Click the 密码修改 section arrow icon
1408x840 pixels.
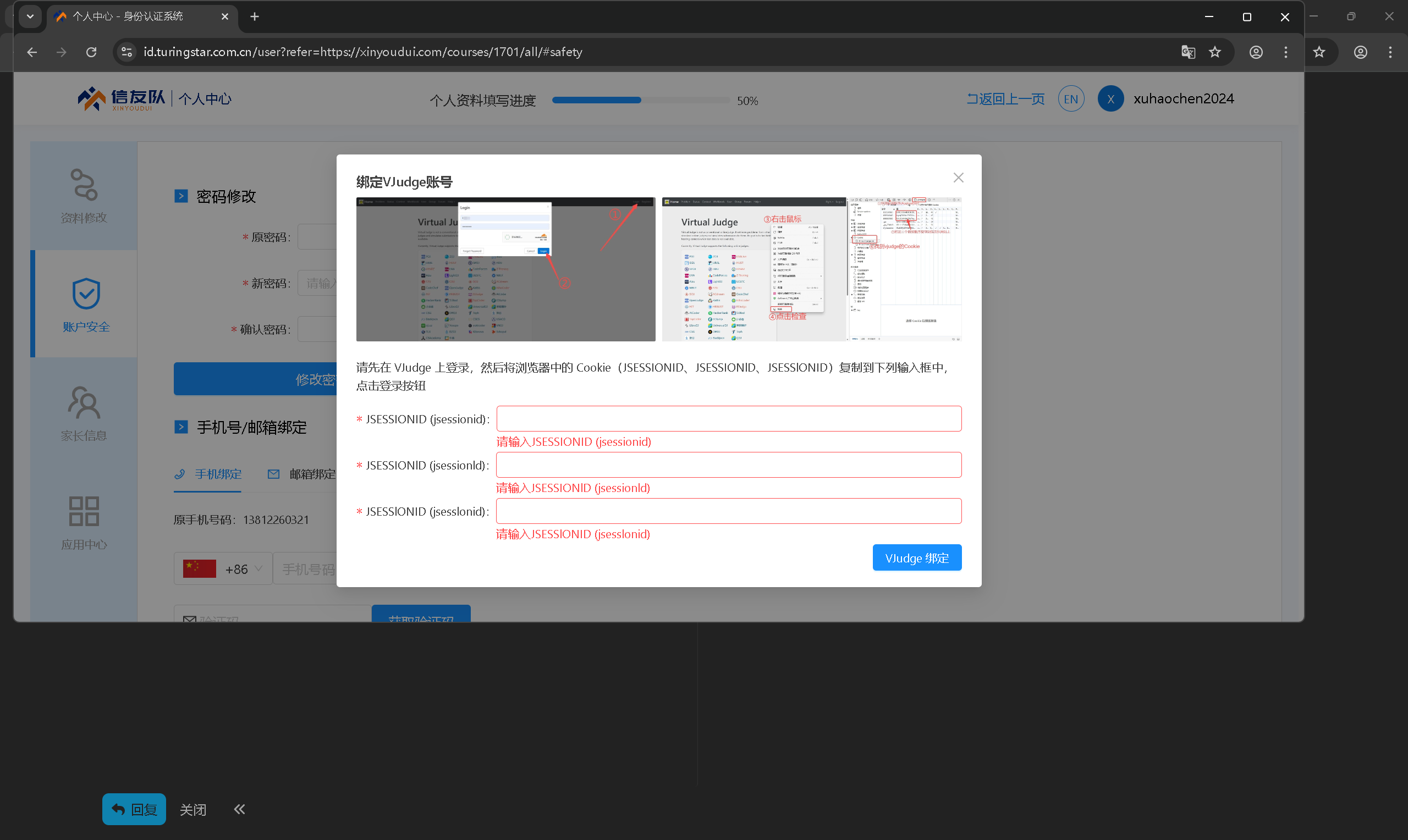click(181, 196)
